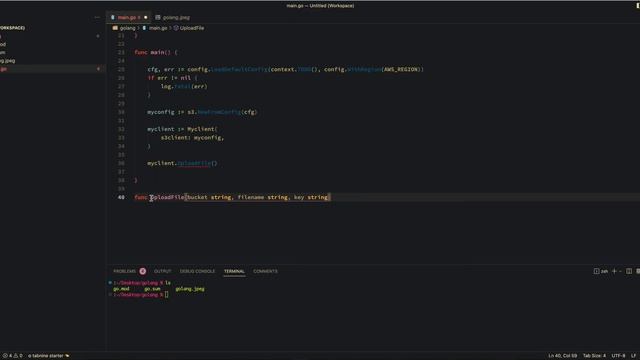Click the UploadFile symbol icon in breadcrumb

pos(176,28)
